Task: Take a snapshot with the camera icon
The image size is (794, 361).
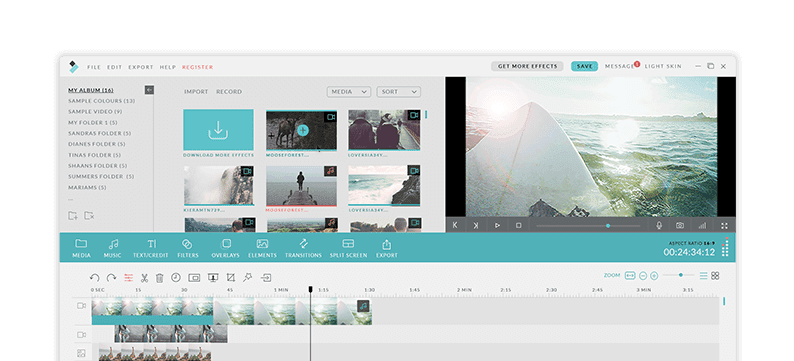Action: 680,225
